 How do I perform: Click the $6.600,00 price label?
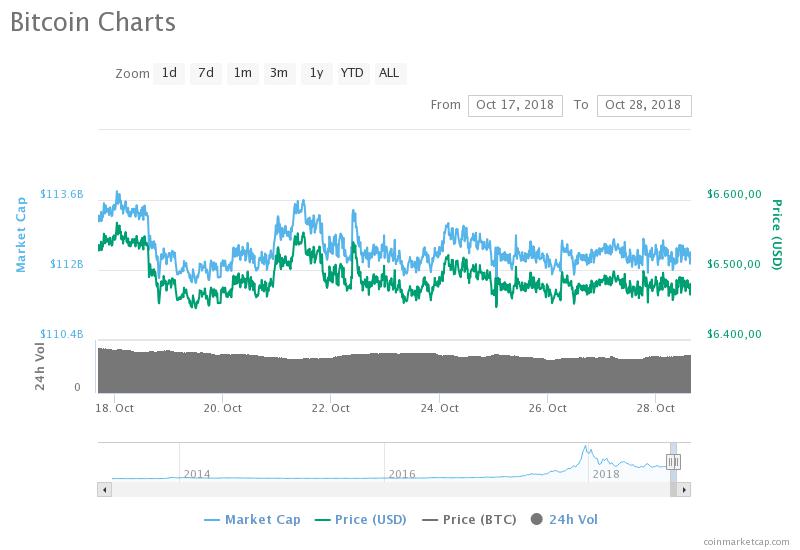pos(734,194)
